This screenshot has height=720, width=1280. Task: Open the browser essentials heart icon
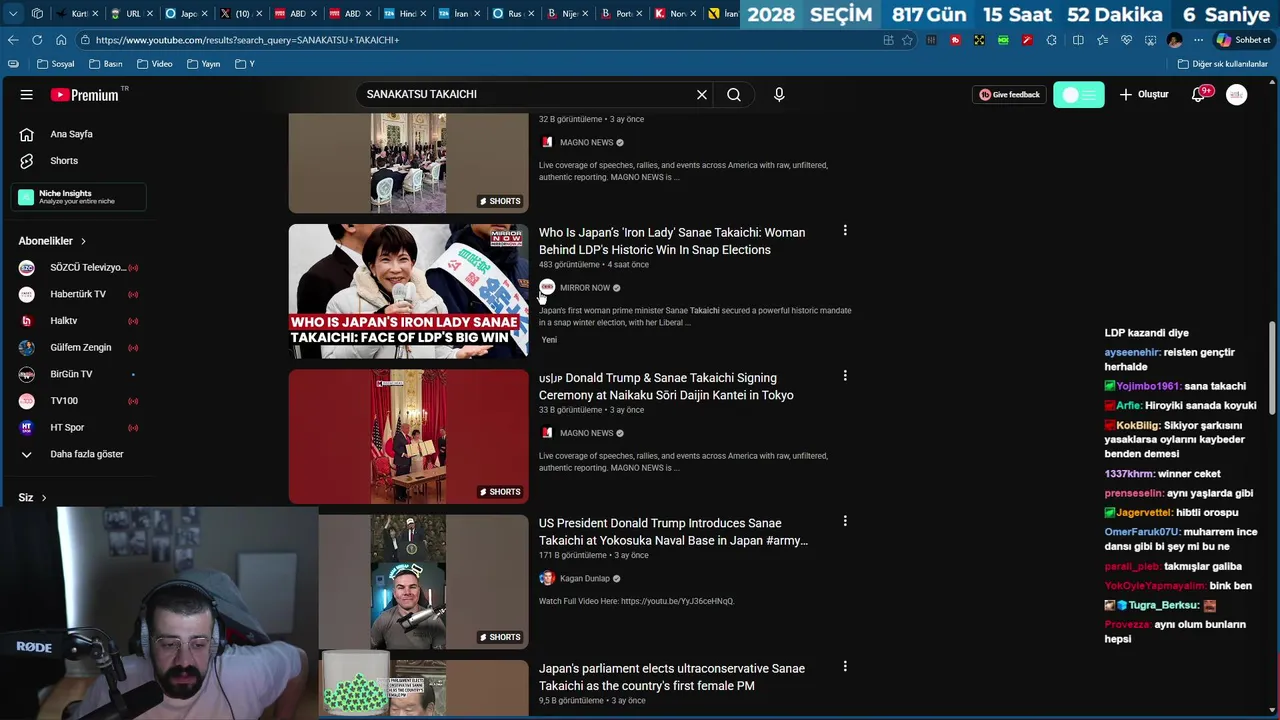point(1126,40)
